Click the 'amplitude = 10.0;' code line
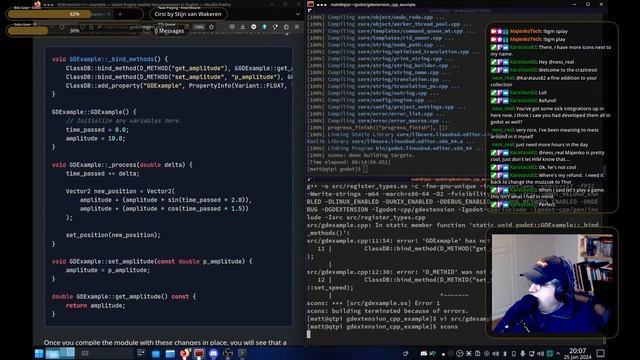Screen dimensions: 640x360 [x=95, y=138]
